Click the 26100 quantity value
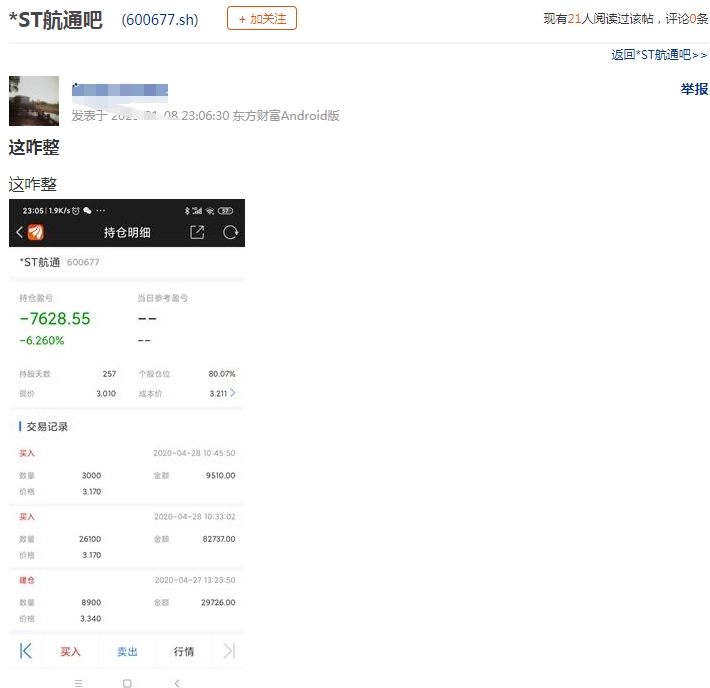 (90, 539)
